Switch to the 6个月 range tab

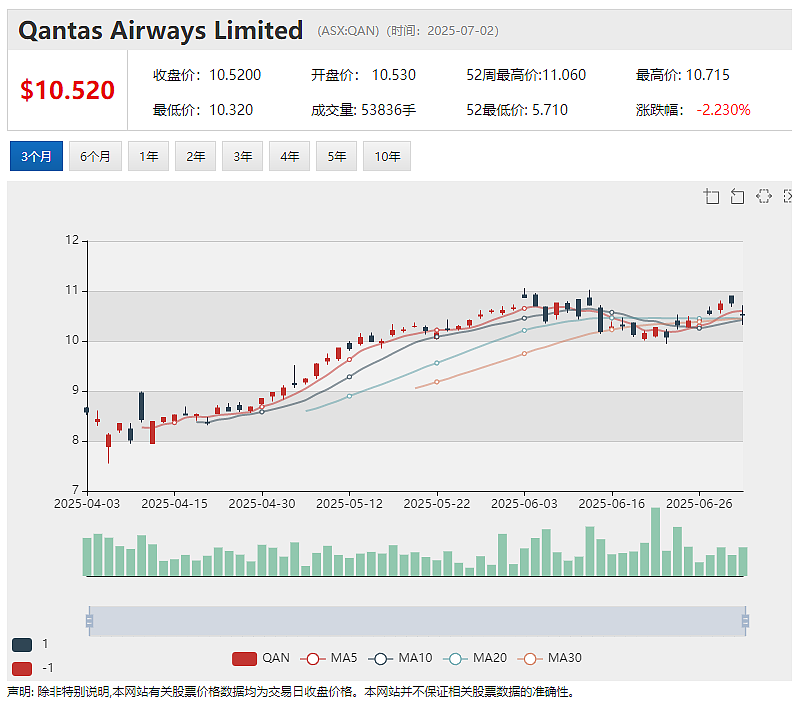click(95, 156)
